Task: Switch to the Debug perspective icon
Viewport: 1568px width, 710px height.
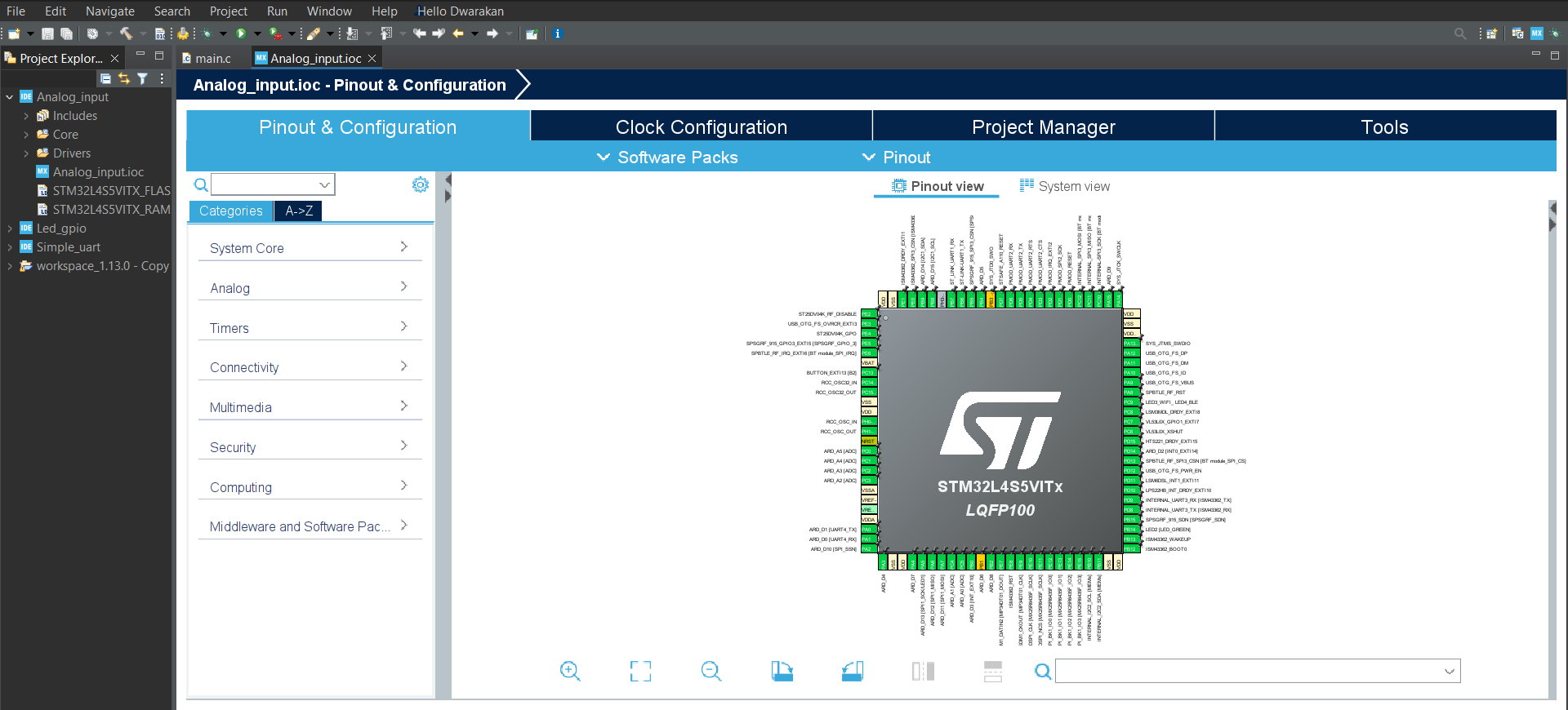Action: point(1555,33)
